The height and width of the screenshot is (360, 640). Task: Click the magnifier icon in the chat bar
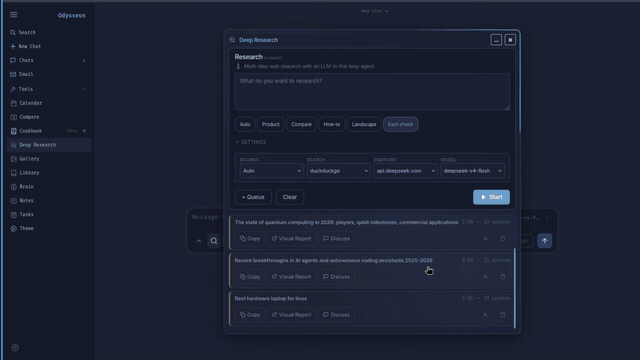[x=214, y=241]
